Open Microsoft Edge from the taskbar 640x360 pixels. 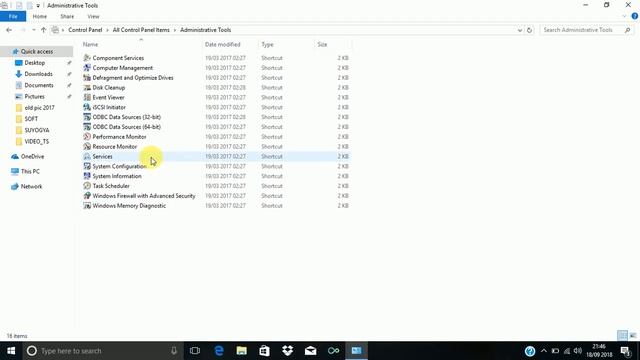219,351
